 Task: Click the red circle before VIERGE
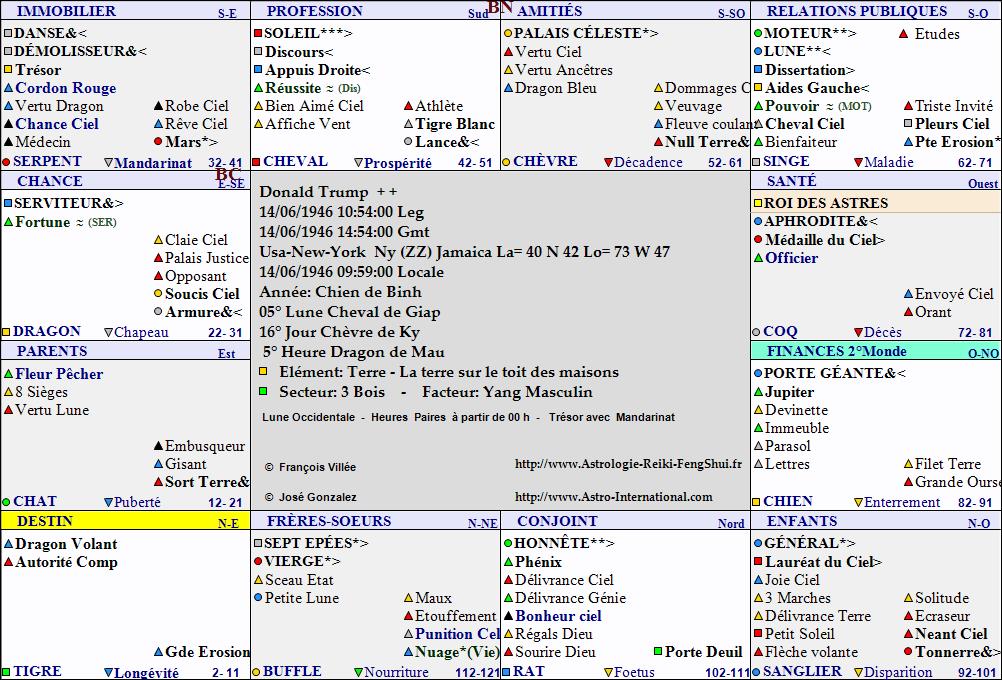click(x=258, y=561)
